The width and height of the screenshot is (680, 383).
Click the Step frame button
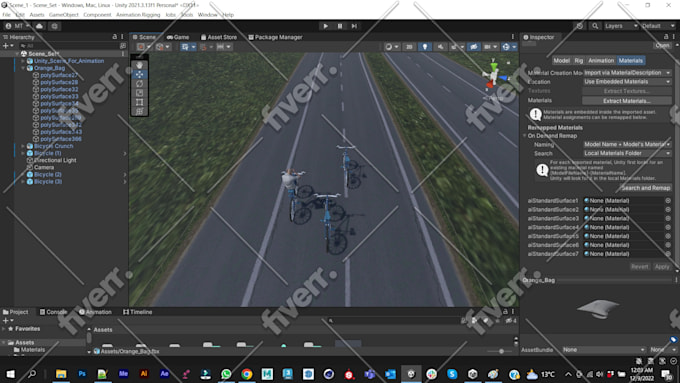pos(354,26)
